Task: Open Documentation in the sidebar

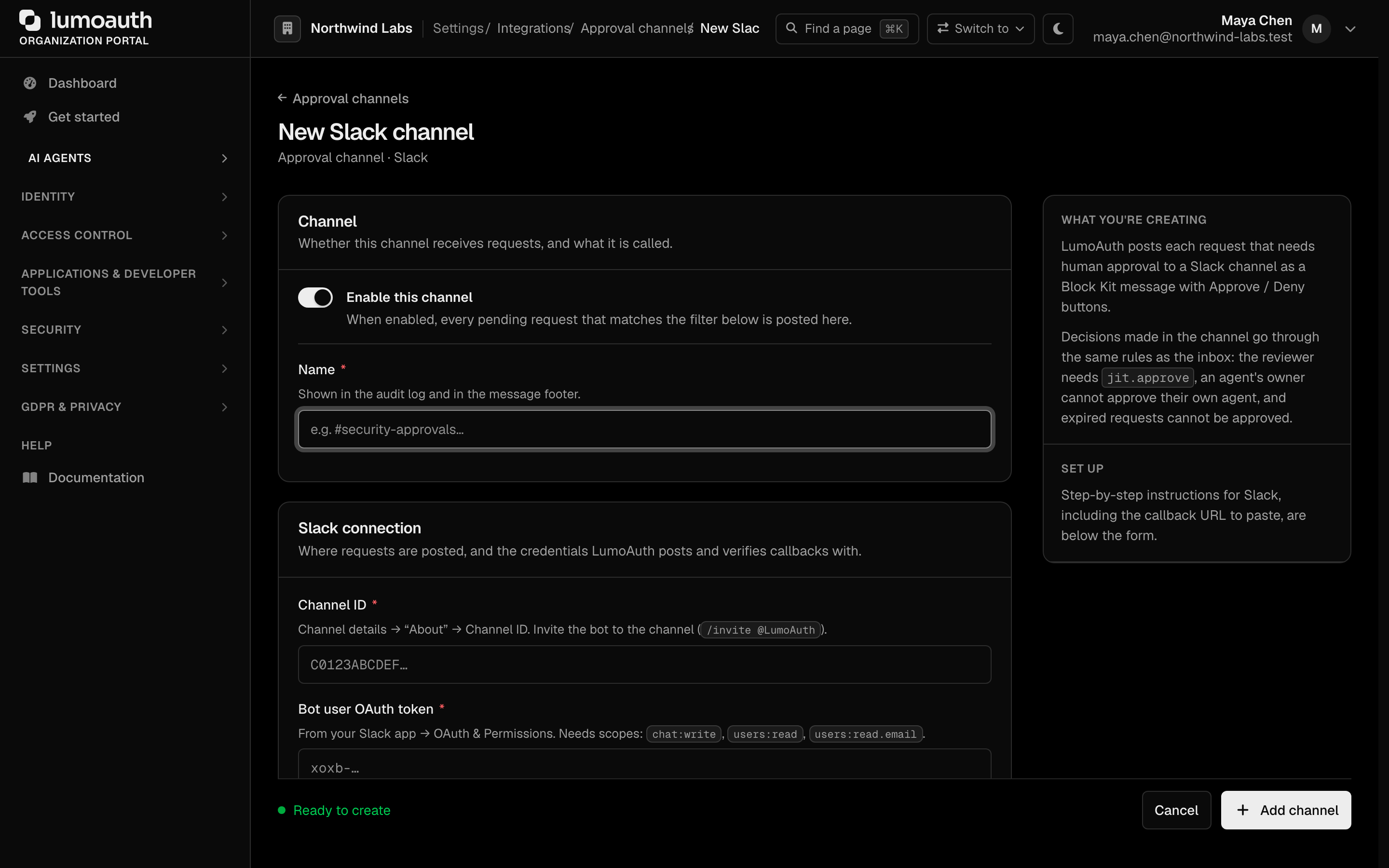Action: point(125,477)
